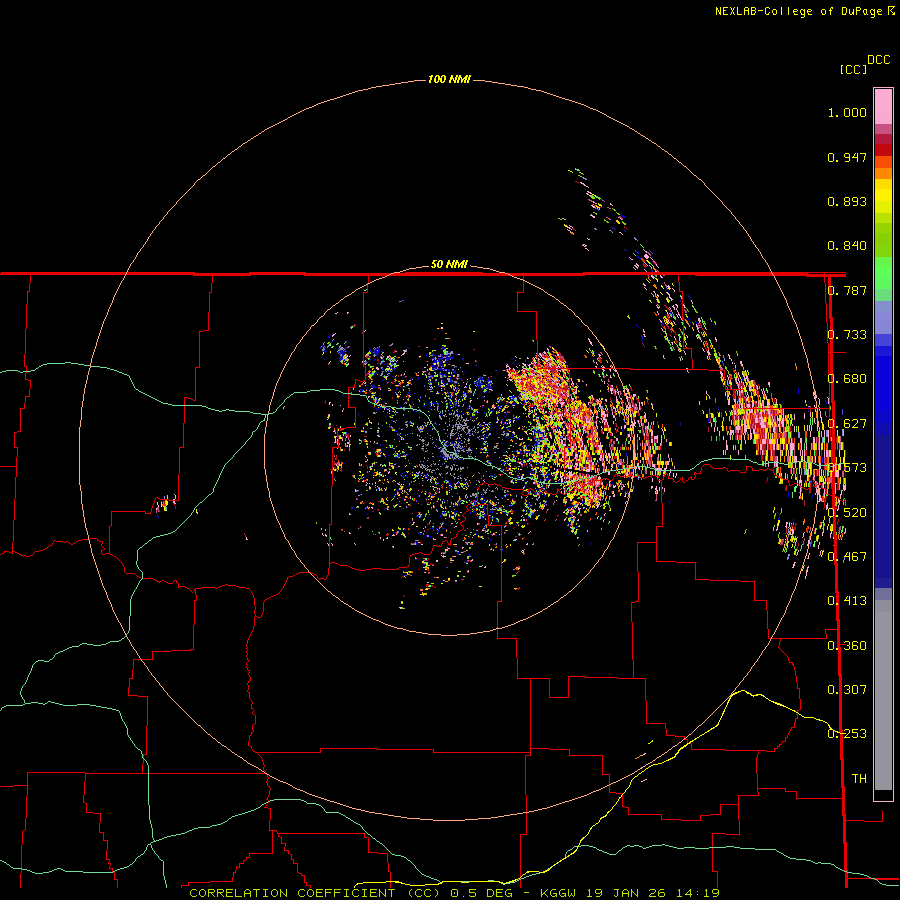Select the 0.520 color scale value
This screenshot has width=900, height=900.
847,513
